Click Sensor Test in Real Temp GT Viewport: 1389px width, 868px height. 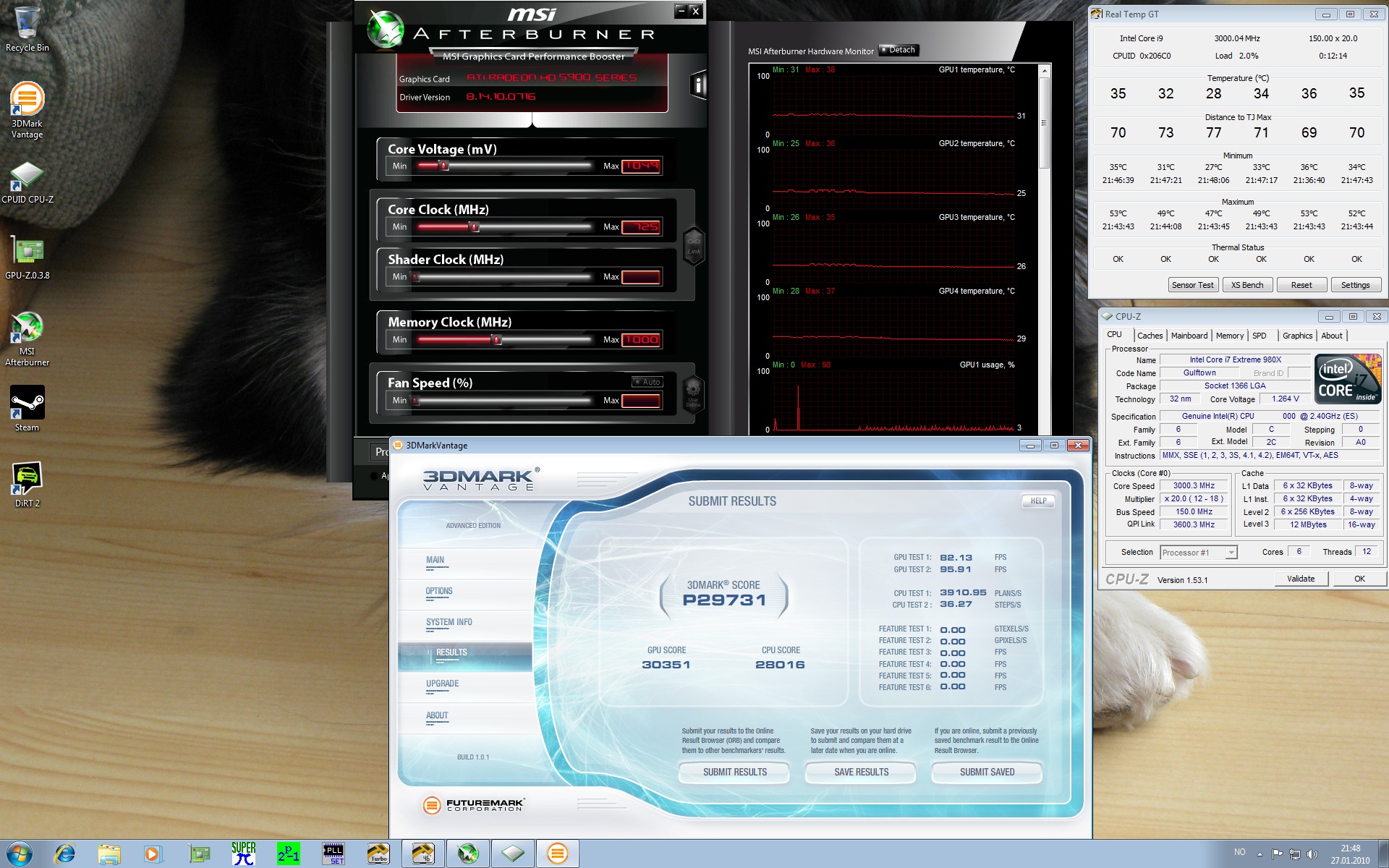(x=1192, y=285)
